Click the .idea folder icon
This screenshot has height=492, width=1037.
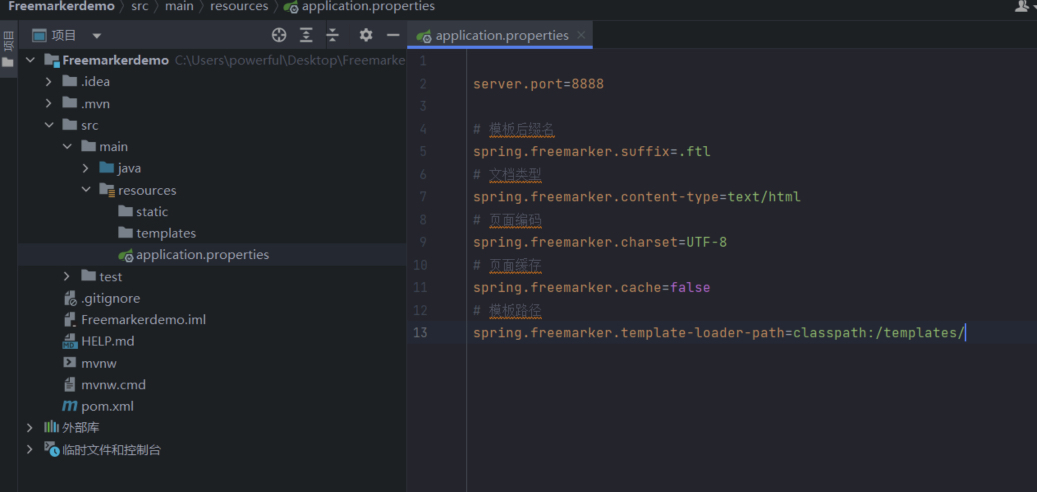[69, 81]
